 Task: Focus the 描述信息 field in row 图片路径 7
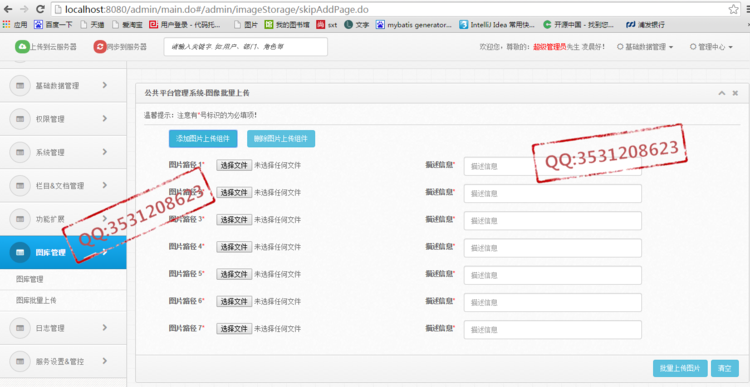[x=552, y=330]
